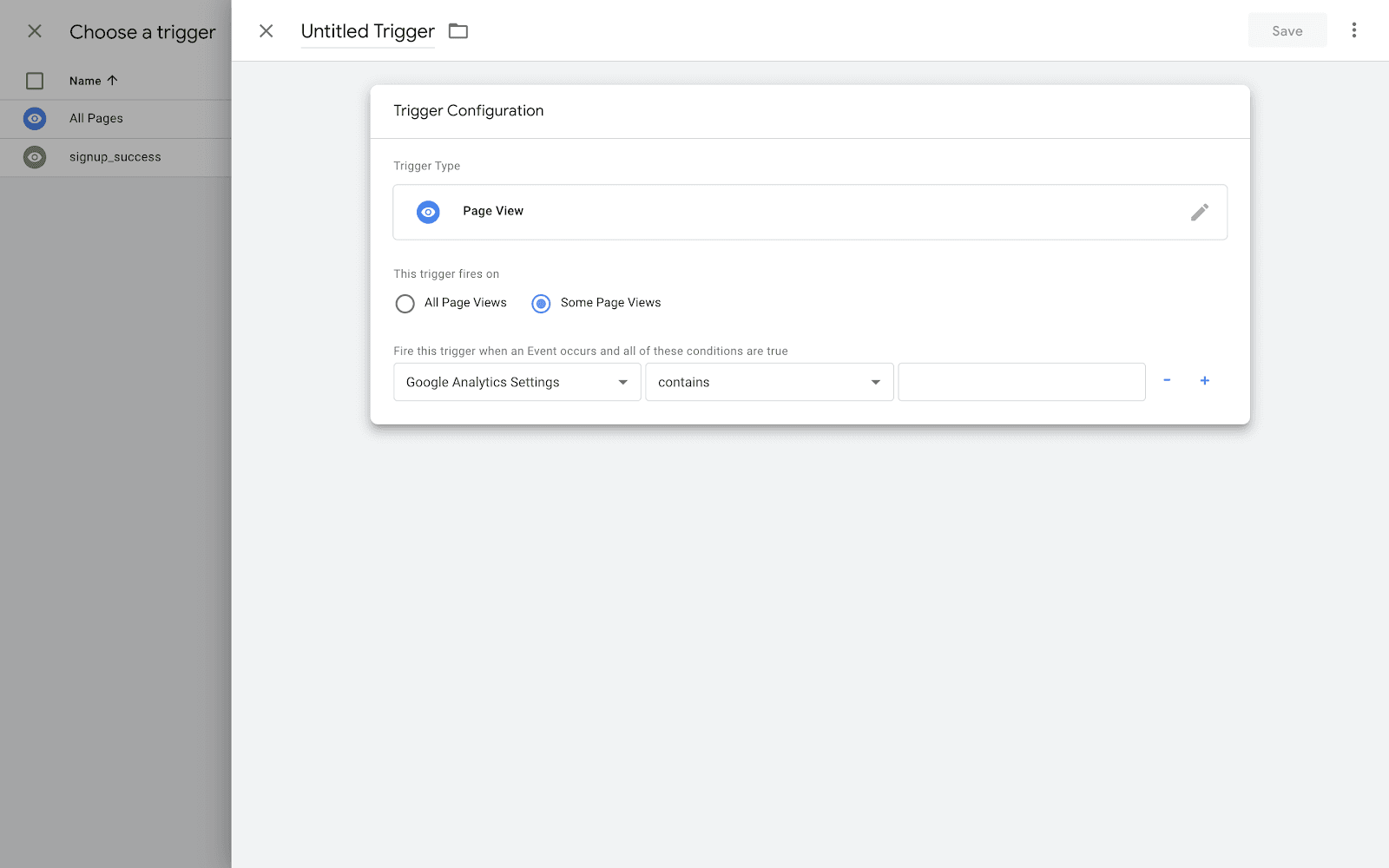The image size is (1389, 868).
Task: Click the All Pages trigger eye icon
Action: [x=35, y=119]
